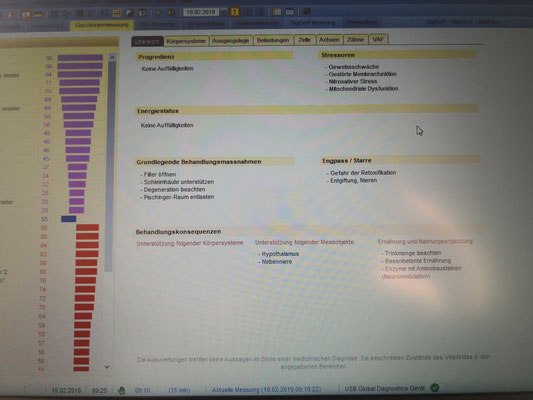Select the red bar with value 83
The width and height of the screenshot is (533, 400).
[x=87, y=254]
